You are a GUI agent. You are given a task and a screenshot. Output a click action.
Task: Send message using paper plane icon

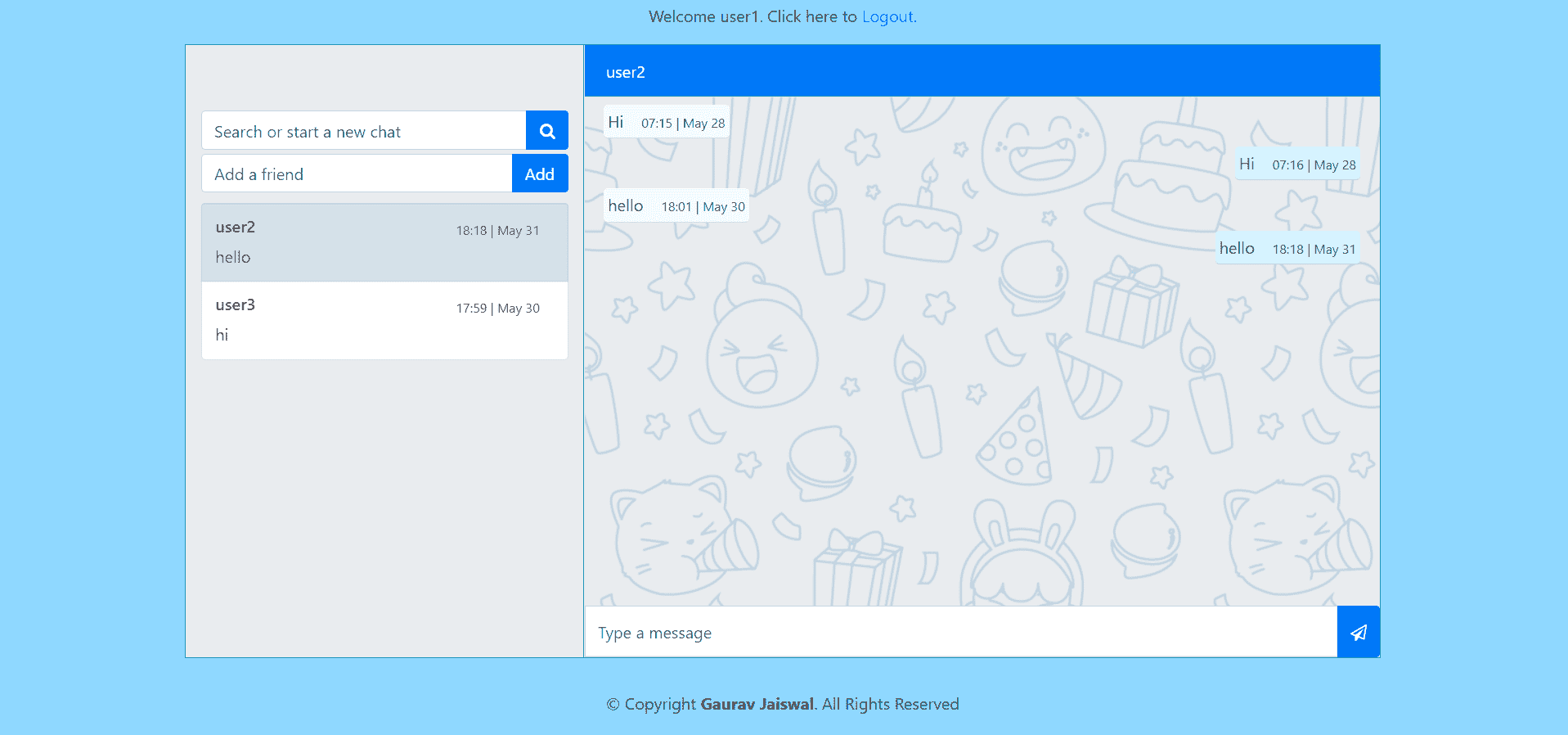tap(1358, 632)
